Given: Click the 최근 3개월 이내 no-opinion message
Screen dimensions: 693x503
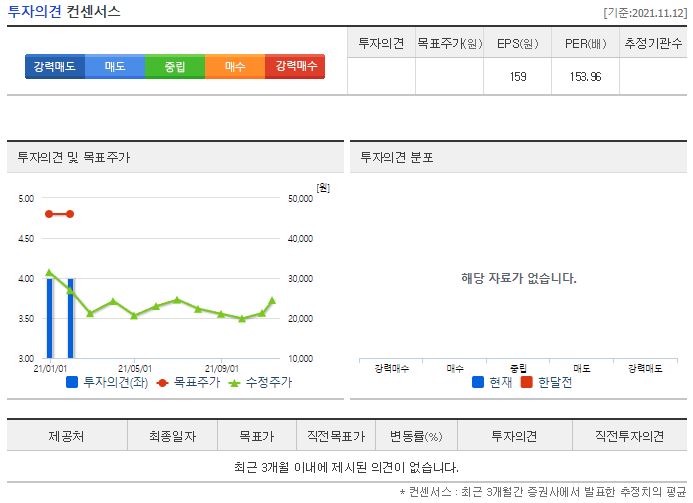Looking at the screenshot, I should (x=346, y=467).
